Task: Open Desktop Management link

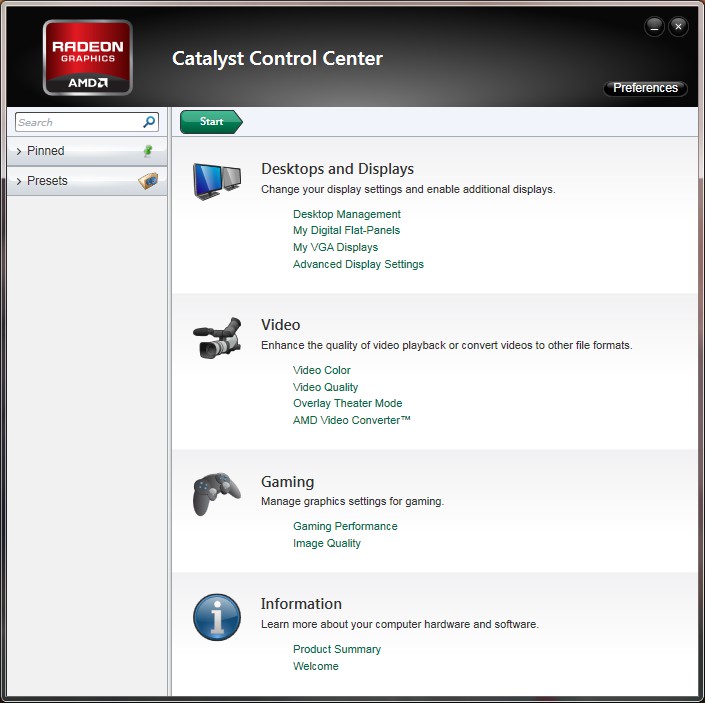Action: coord(347,214)
